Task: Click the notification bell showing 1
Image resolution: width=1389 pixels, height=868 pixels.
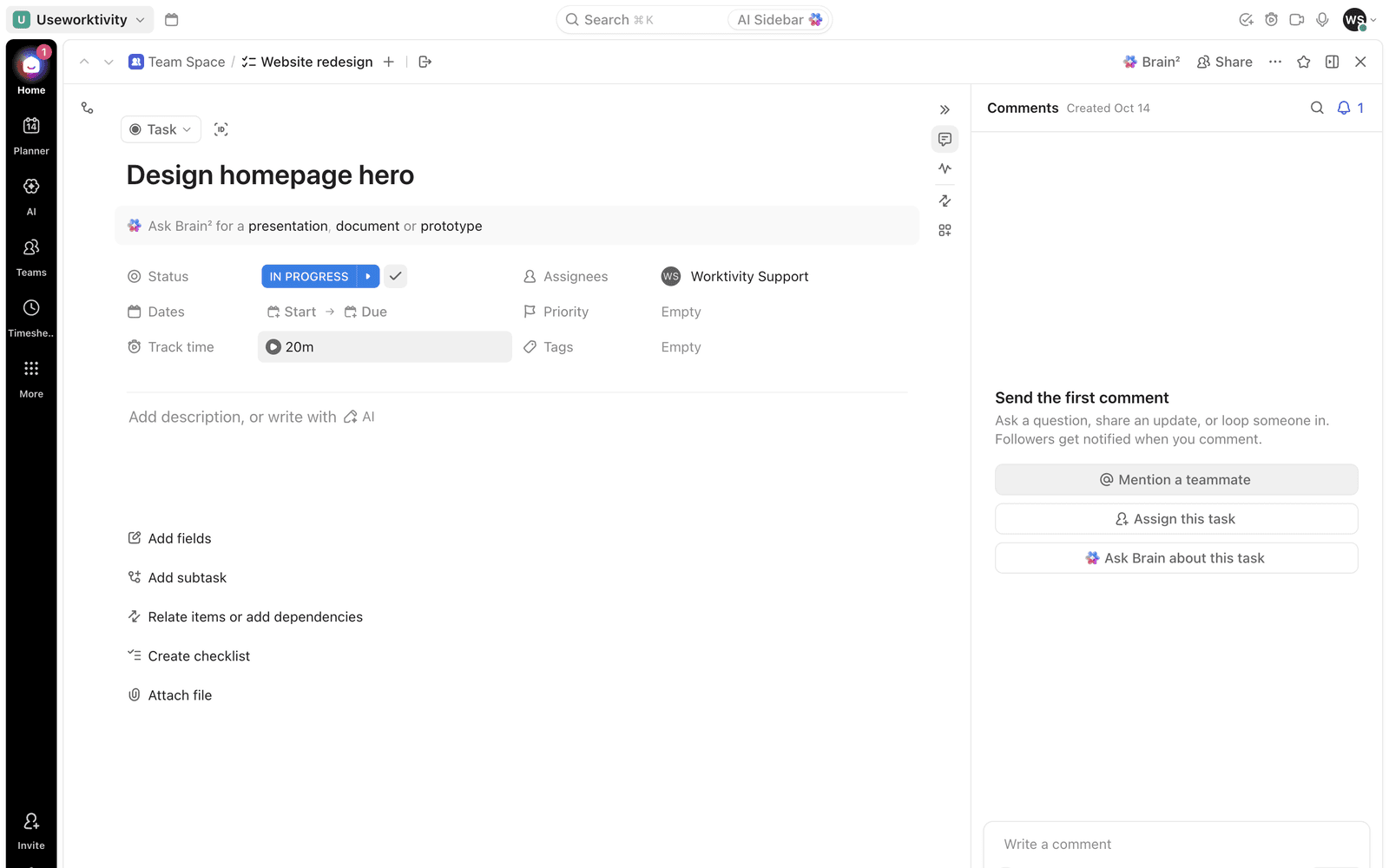Action: pos(1350,108)
